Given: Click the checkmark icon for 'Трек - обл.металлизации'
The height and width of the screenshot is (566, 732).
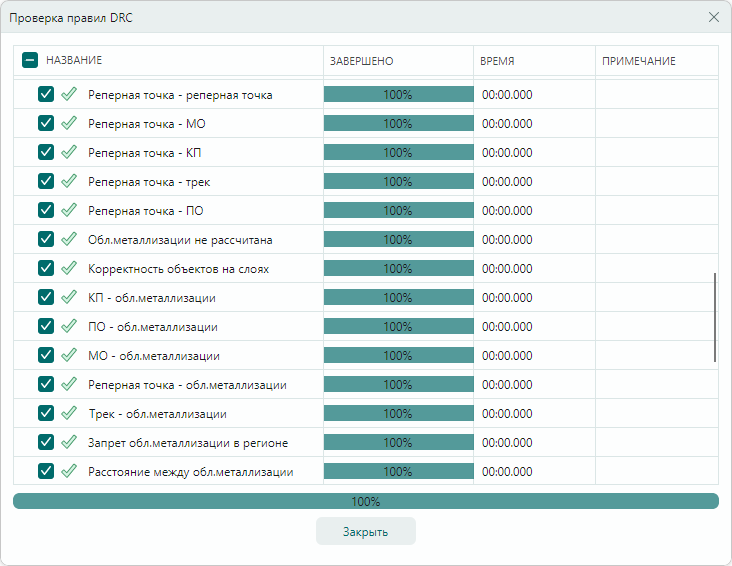Looking at the screenshot, I should click(x=69, y=413).
